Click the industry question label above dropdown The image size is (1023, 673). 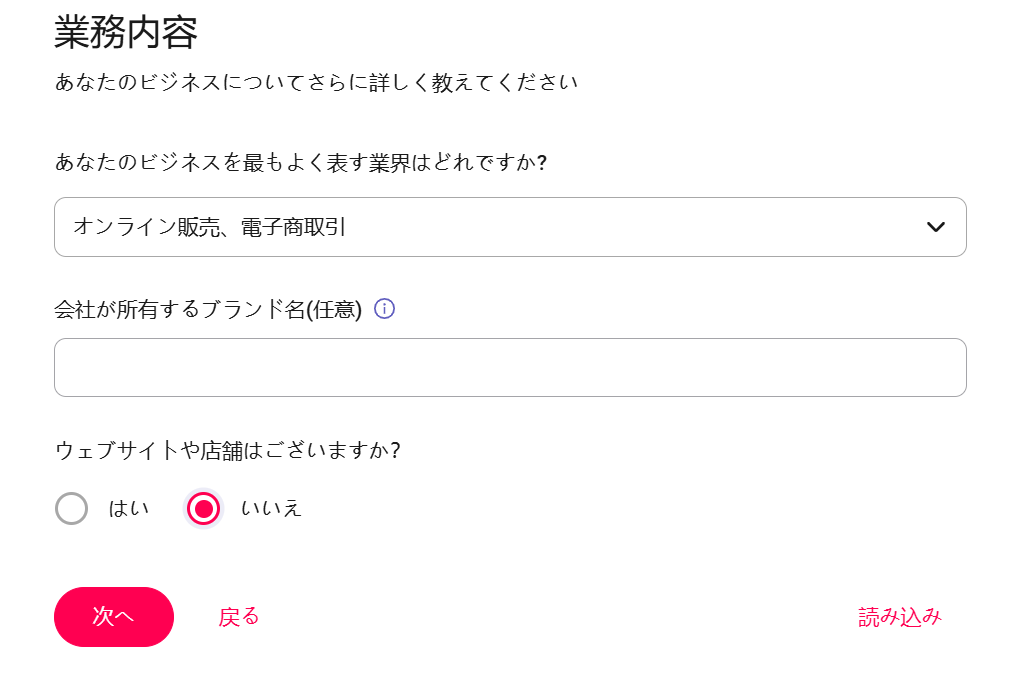301,162
